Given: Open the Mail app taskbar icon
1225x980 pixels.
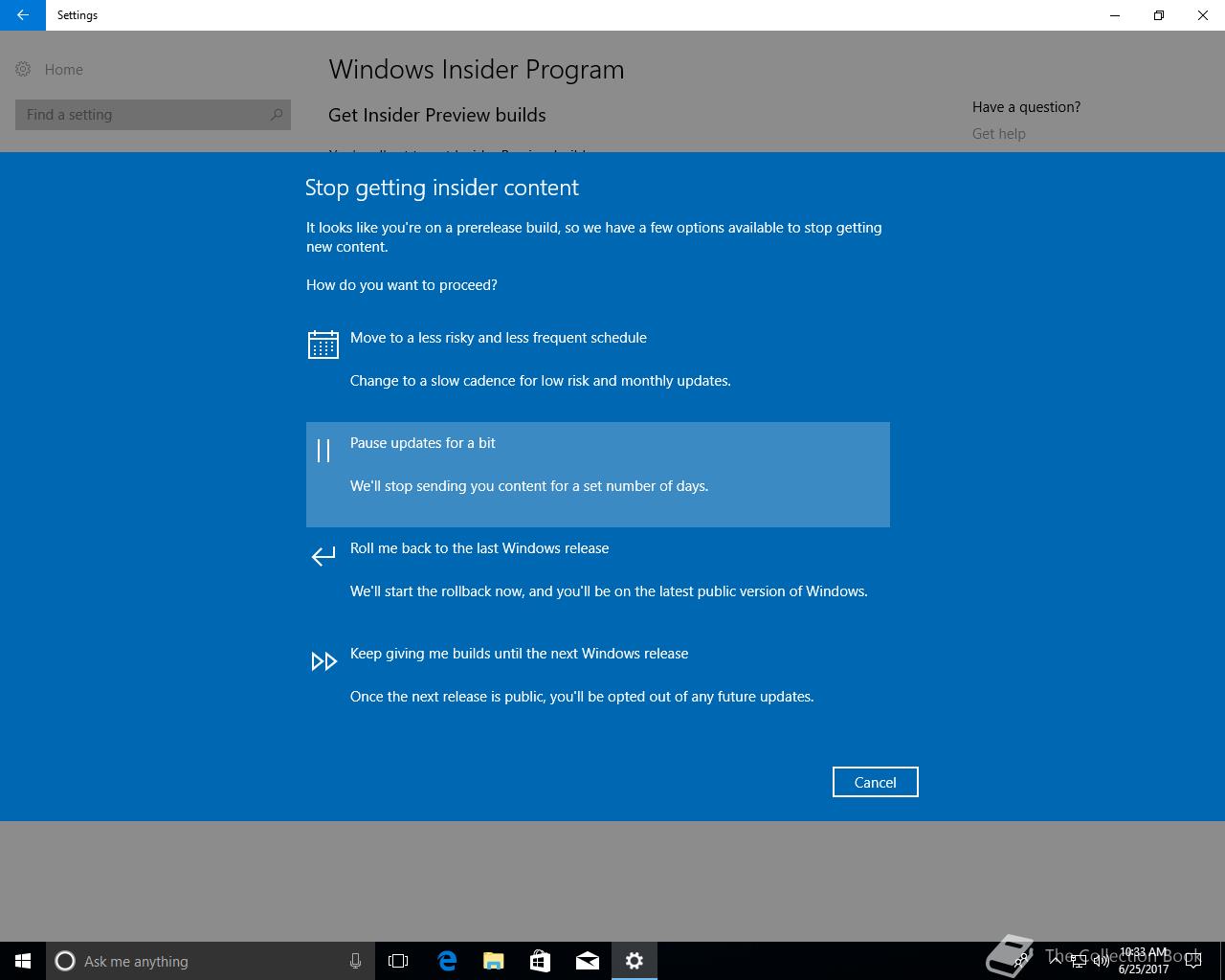Looking at the screenshot, I should pyautogui.click(x=588, y=961).
